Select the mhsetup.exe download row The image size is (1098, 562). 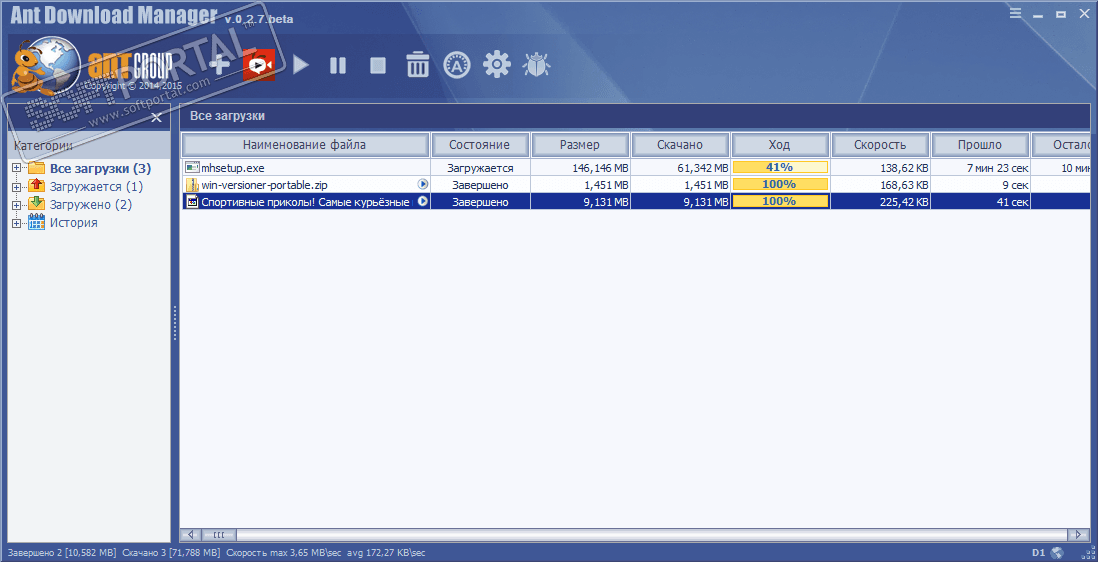635,168
